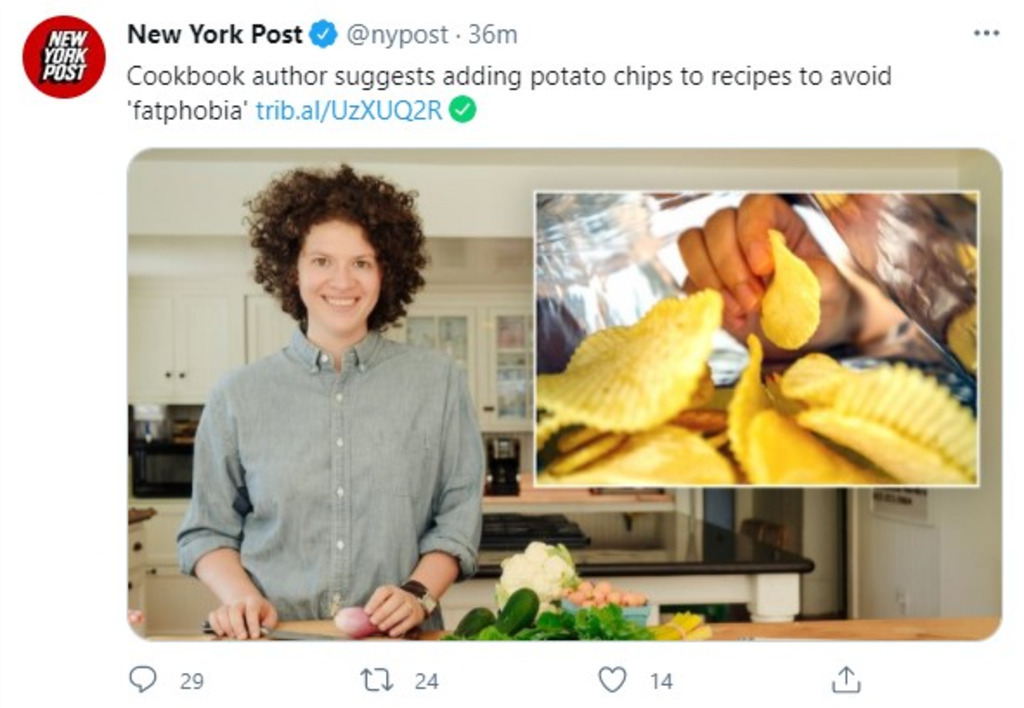The image size is (1024, 708).
Task: Click the reply speech bubble icon
Action: pos(143,680)
